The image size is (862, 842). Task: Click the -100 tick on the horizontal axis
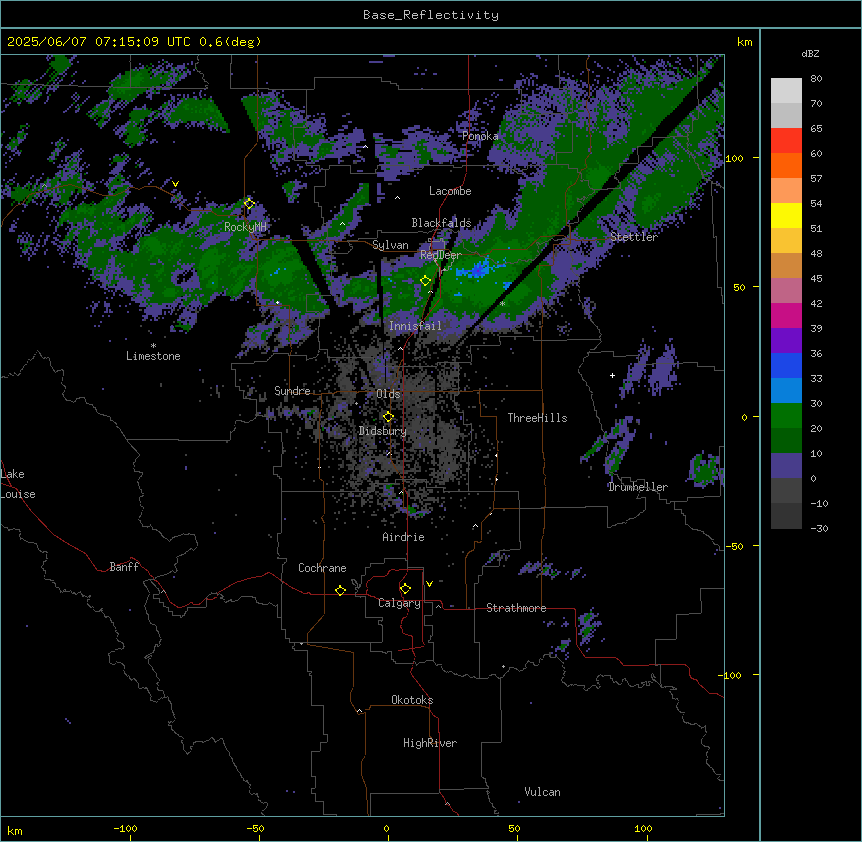[125, 828]
